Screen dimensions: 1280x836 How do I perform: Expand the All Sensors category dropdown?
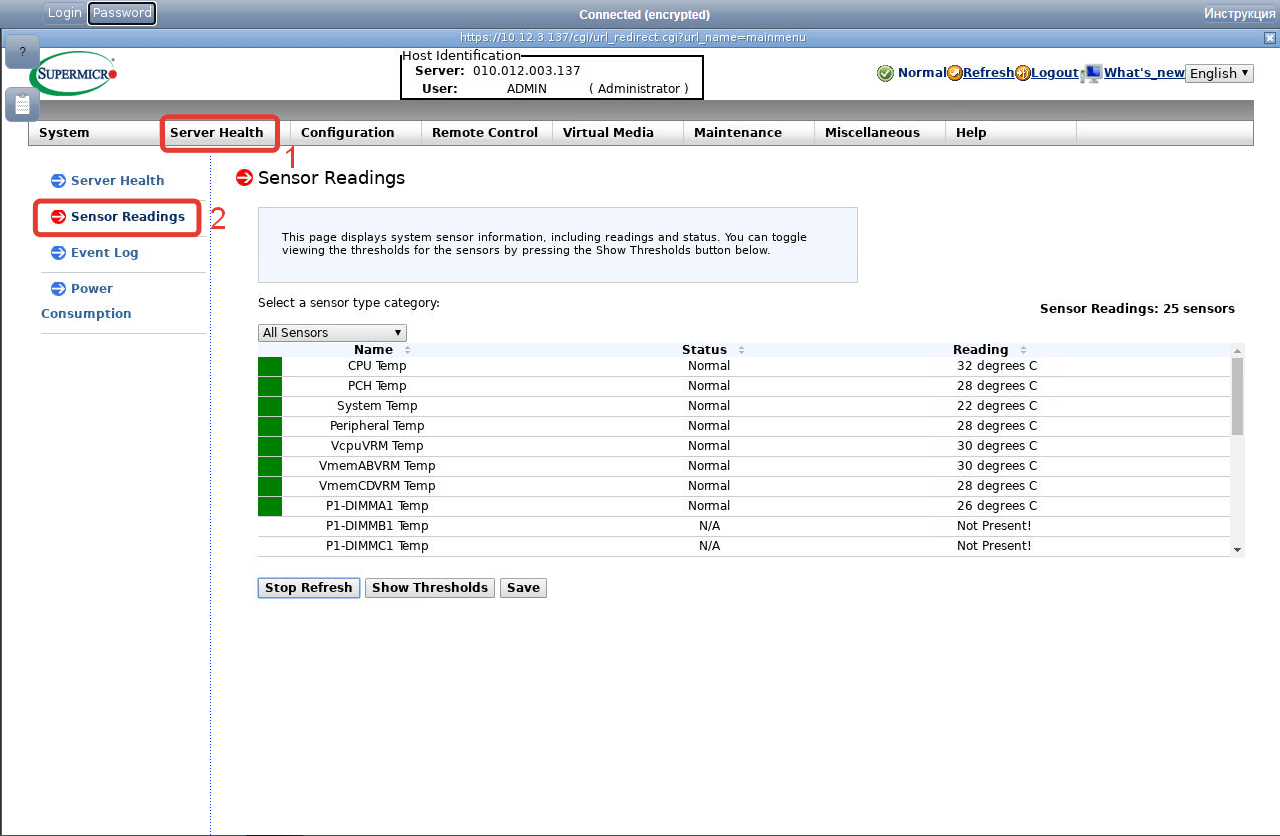coord(332,333)
